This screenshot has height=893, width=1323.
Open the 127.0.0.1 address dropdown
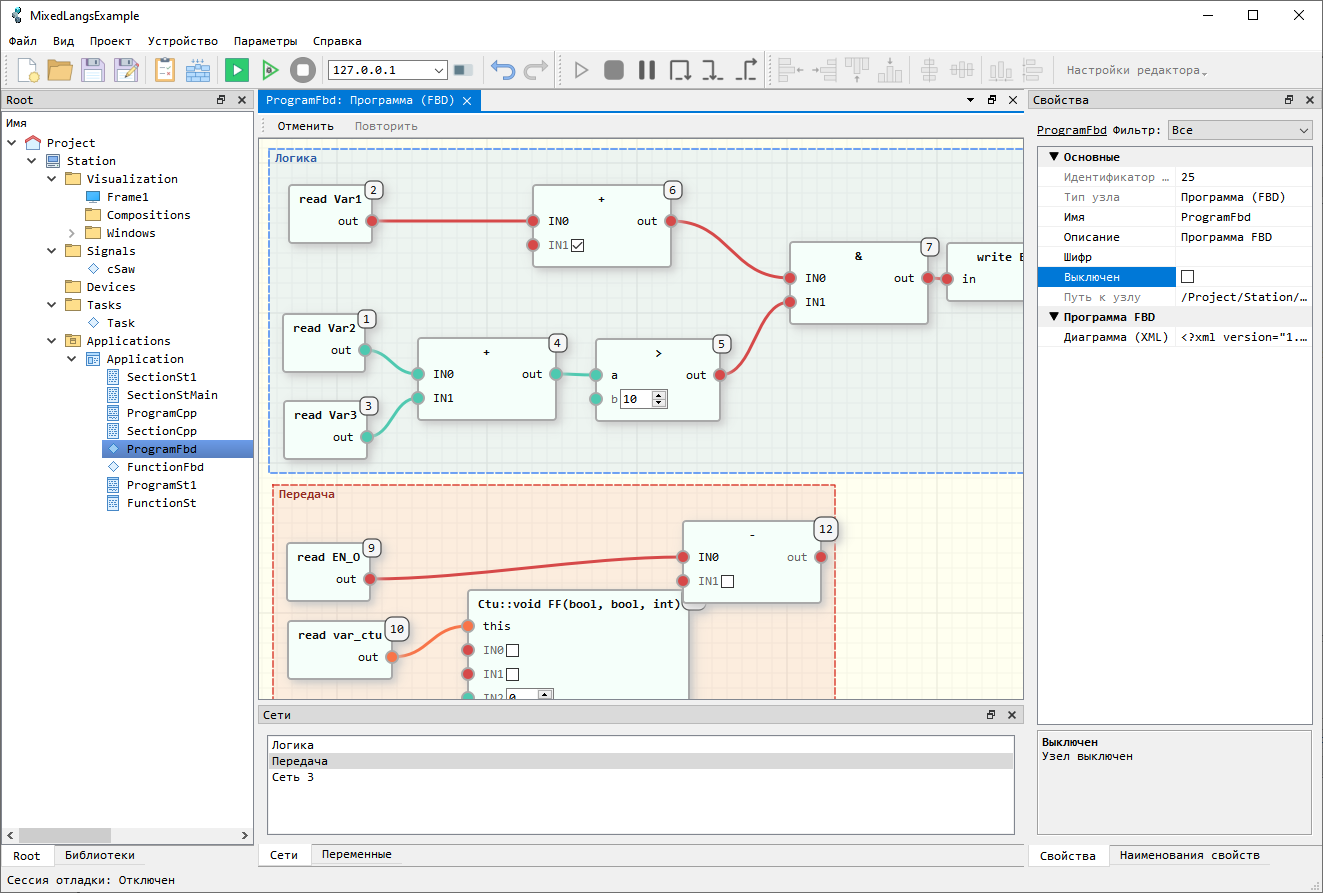(x=438, y=70)
